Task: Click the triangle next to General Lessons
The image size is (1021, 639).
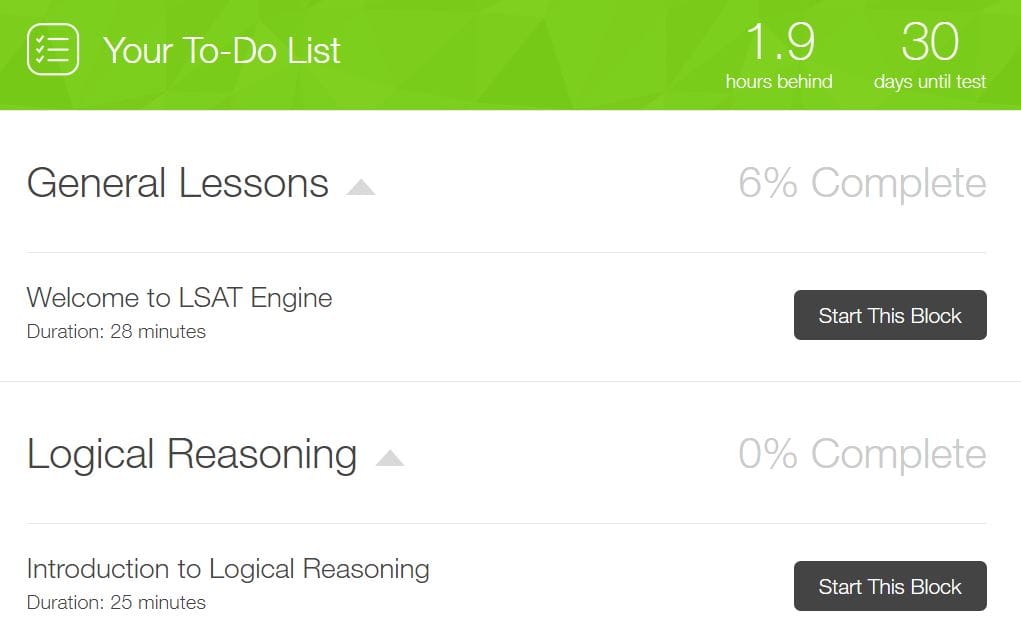Action: 362,186
